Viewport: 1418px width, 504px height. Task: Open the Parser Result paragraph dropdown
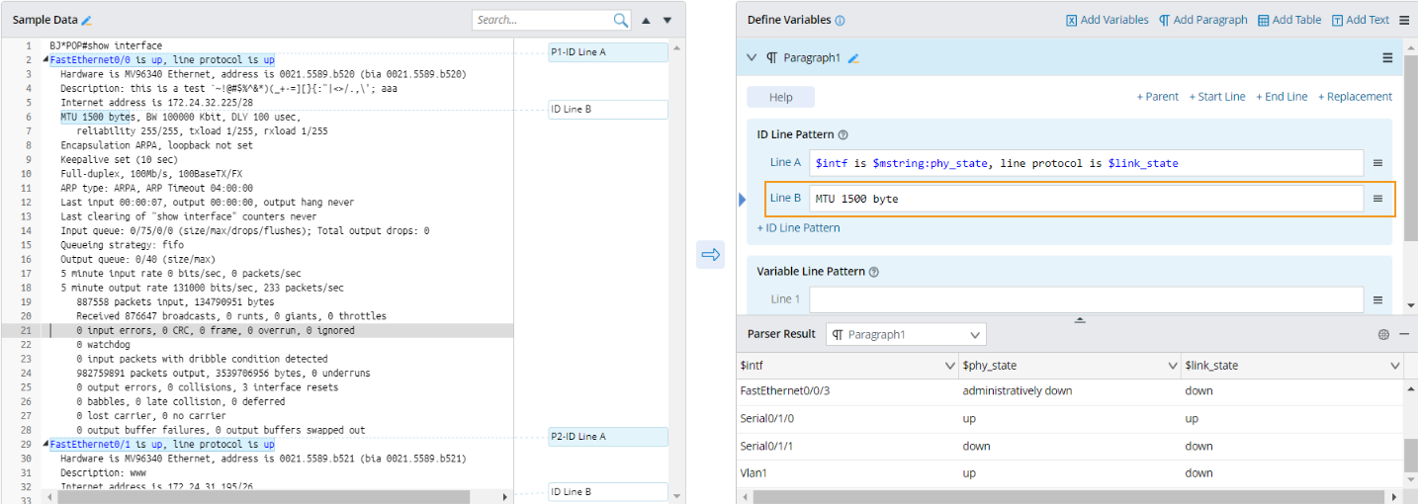tap(905, 334)
